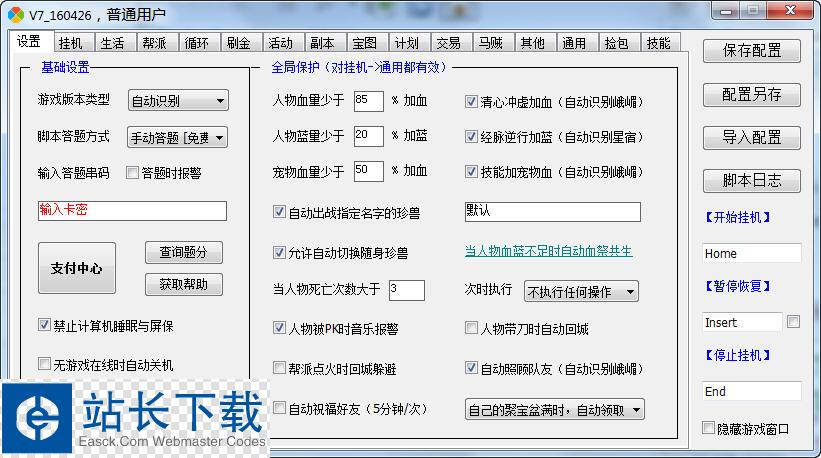Image resolution: width=821 pixels, height=458 pixels.
Task: Click the 输入卡密 input field
Action: click(132, 210)
